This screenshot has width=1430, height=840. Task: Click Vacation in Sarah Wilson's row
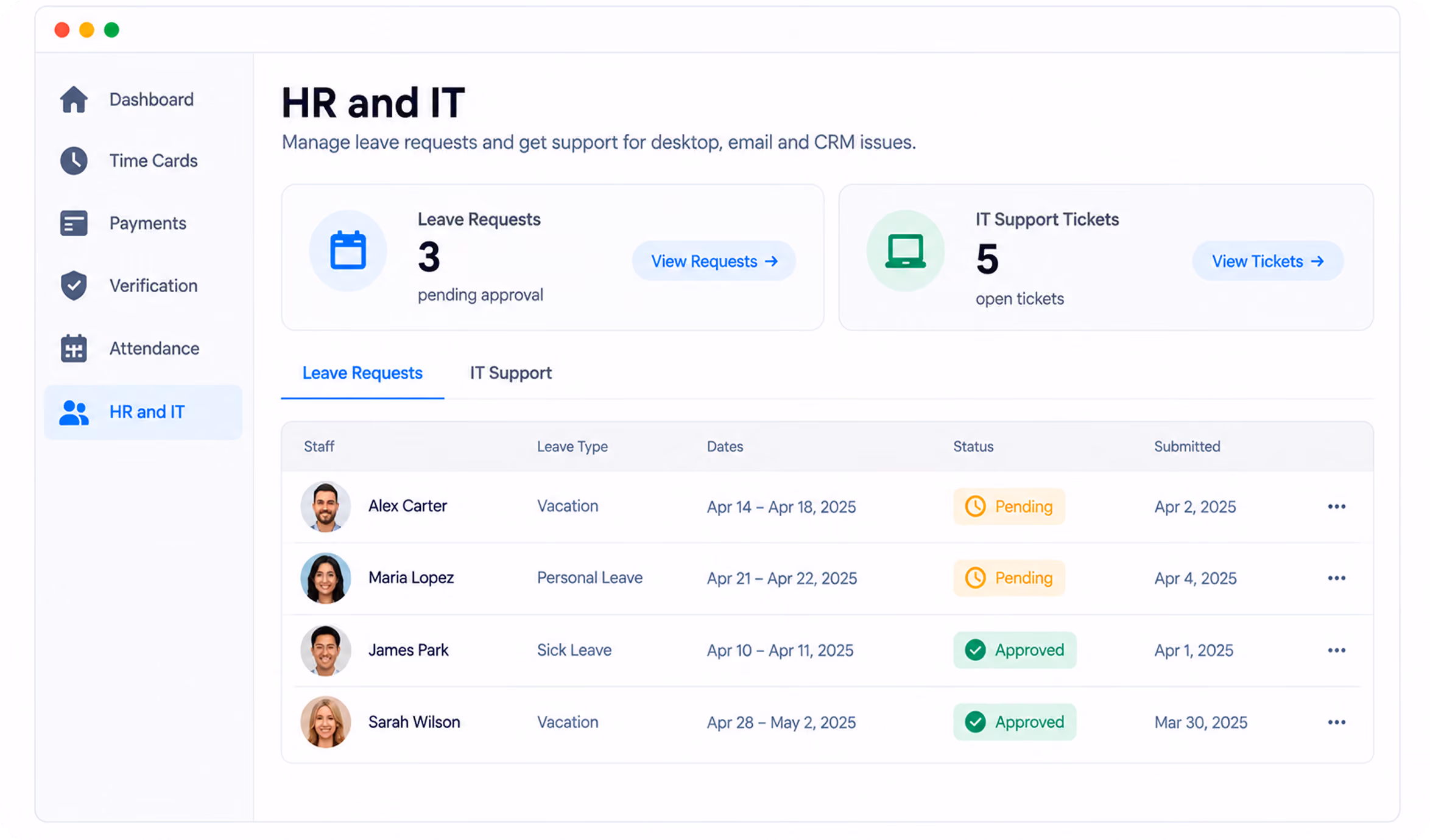(x=567, y=722)
